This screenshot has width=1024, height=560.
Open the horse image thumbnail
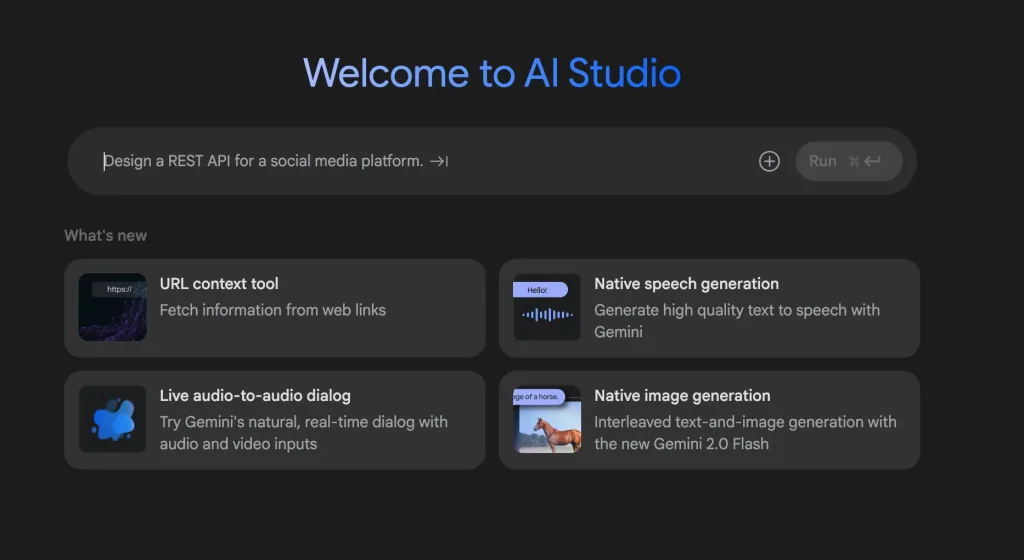(x=547, y=419)
